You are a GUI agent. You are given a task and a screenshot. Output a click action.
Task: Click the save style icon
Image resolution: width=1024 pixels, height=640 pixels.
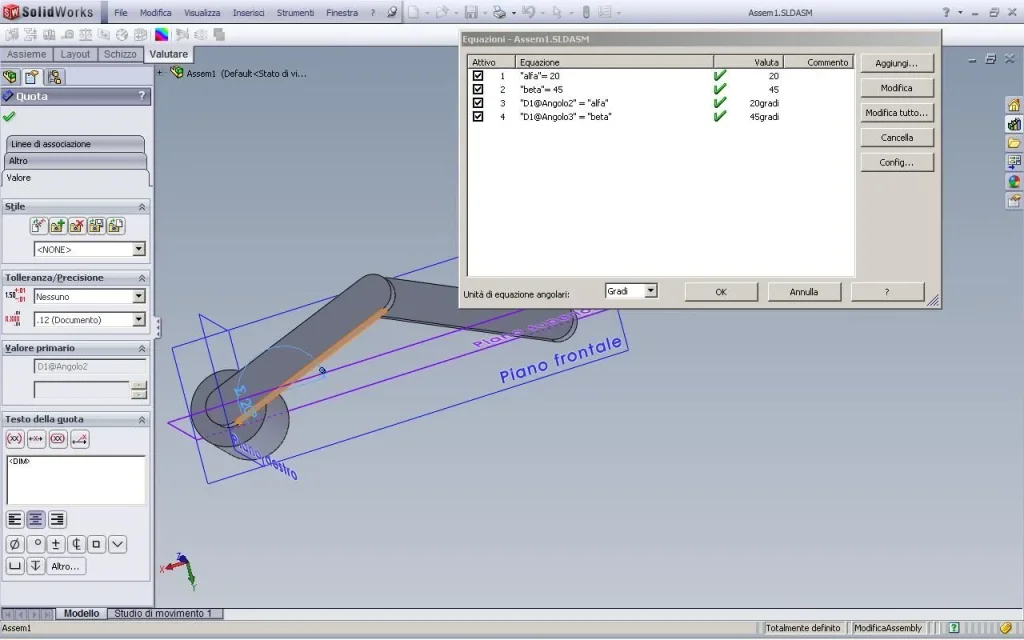coord(96,226)
